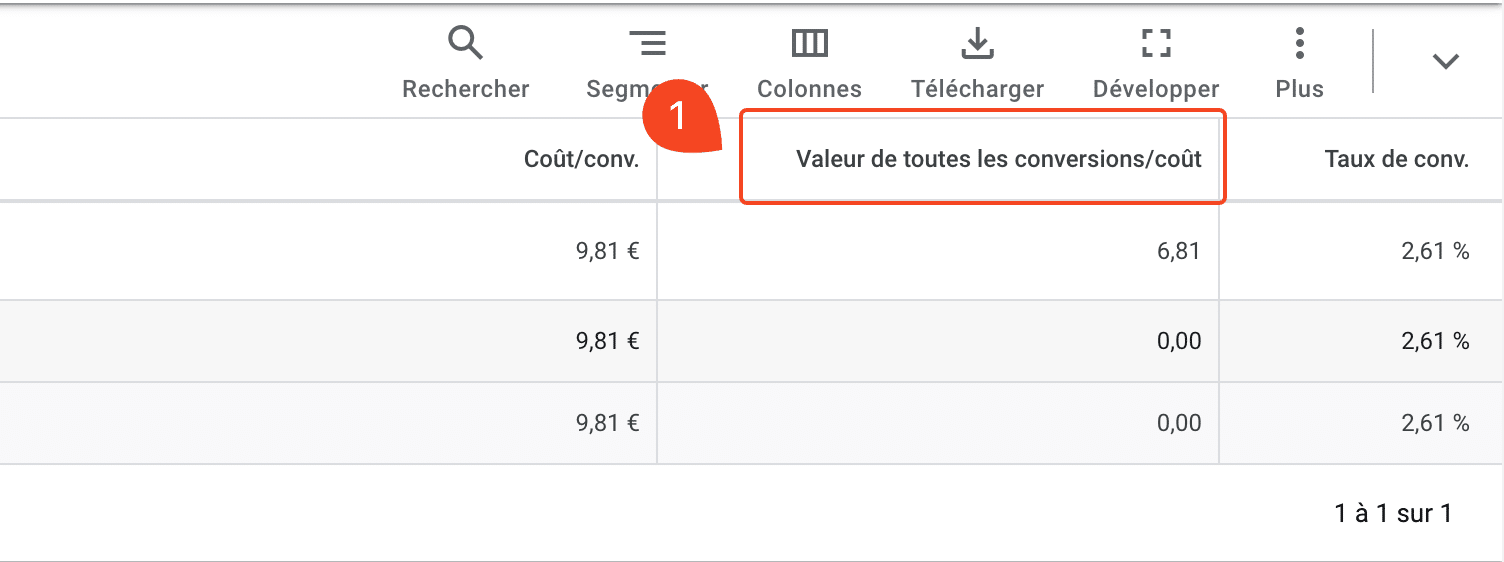Click the "1 à 1 sur 1" pagination text

(x=1392, y=514)
